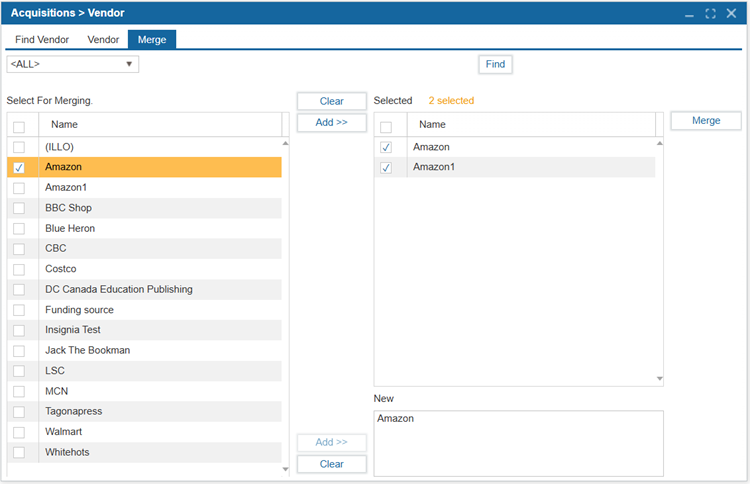Check Amazon1 in the Select For Merging list
Image resolution: width=750 pixels, height=484 pixels.
point(19,188)
